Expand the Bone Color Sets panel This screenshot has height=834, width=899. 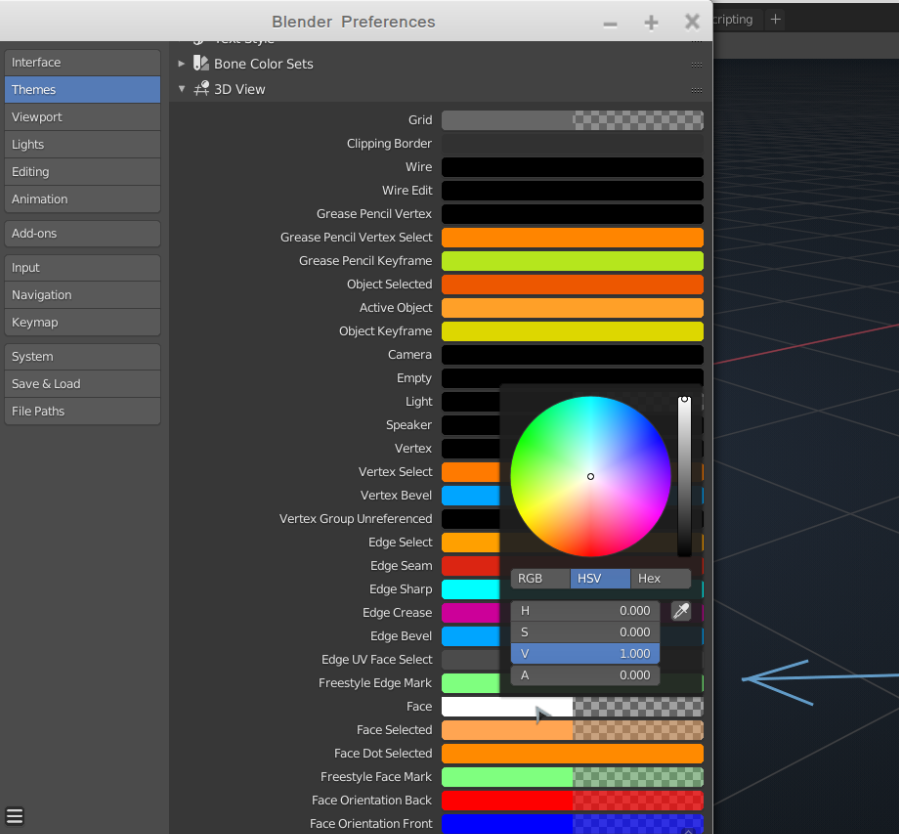[181, 64]
